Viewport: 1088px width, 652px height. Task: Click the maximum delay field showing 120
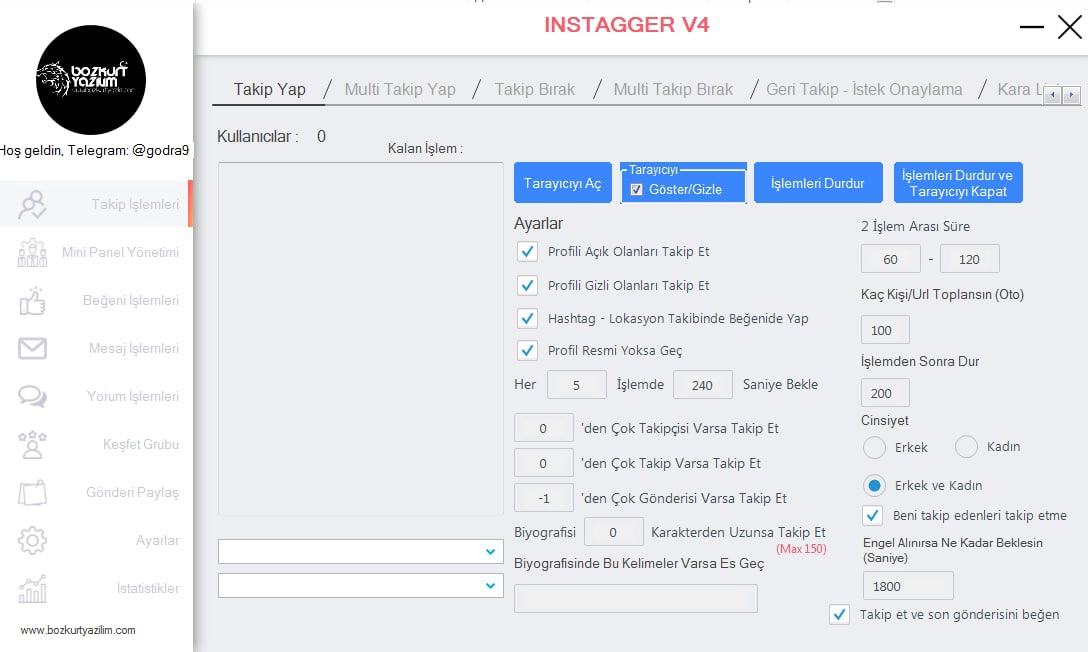pyautogui.click(x=969, y=259)
